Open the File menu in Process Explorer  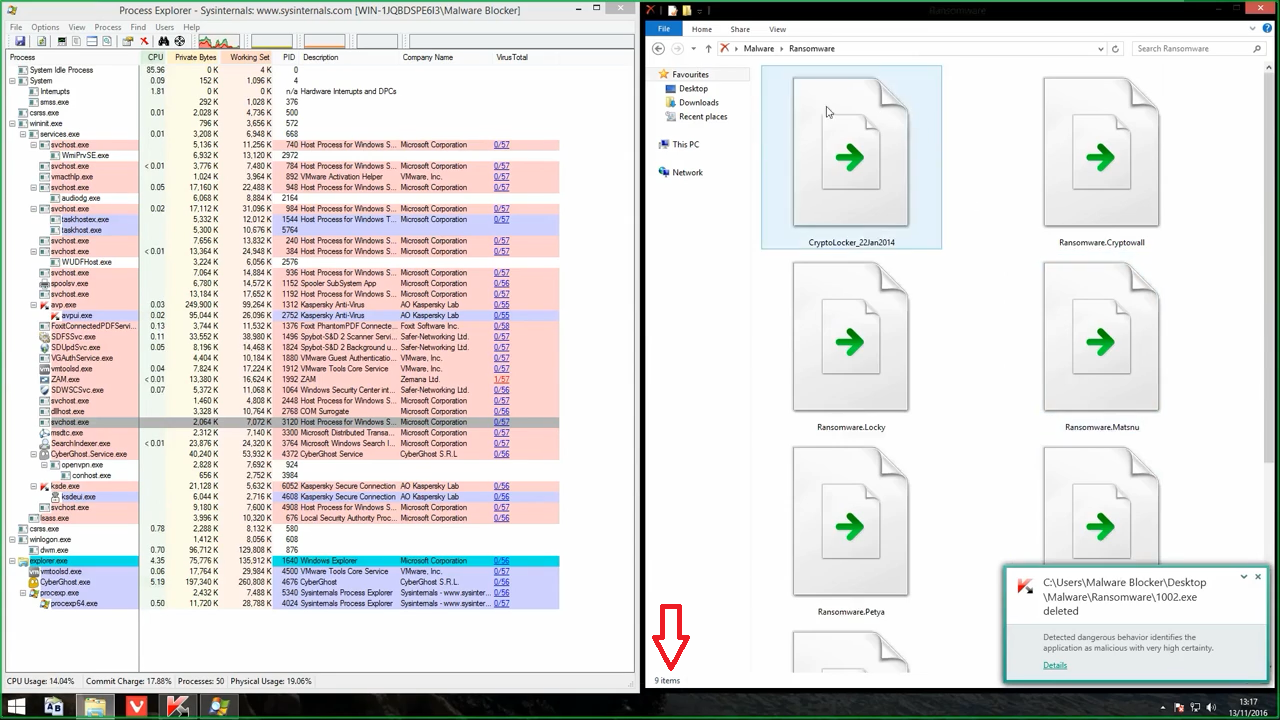[16, 28]
